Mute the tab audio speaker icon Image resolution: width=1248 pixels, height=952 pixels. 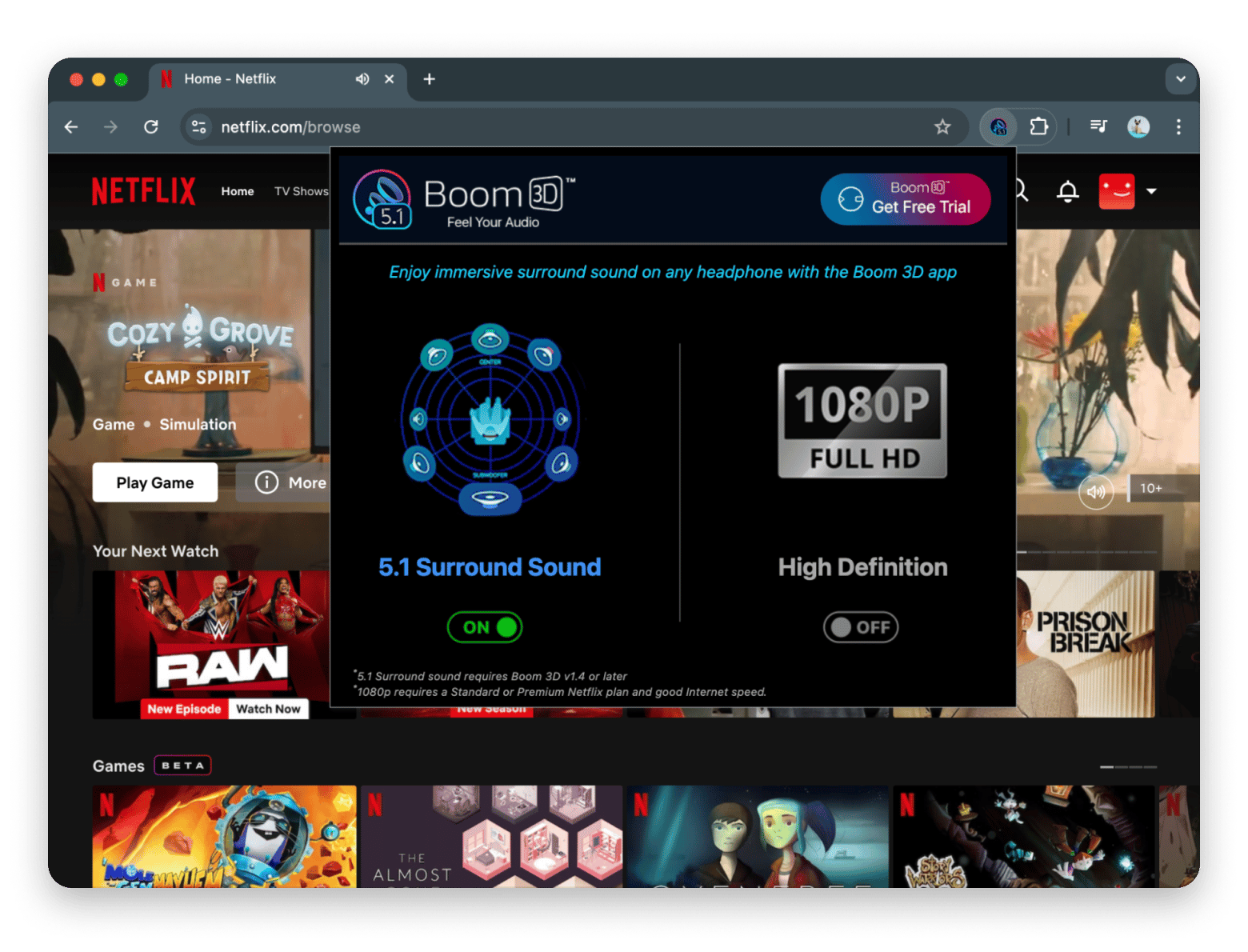click(362, 79)
